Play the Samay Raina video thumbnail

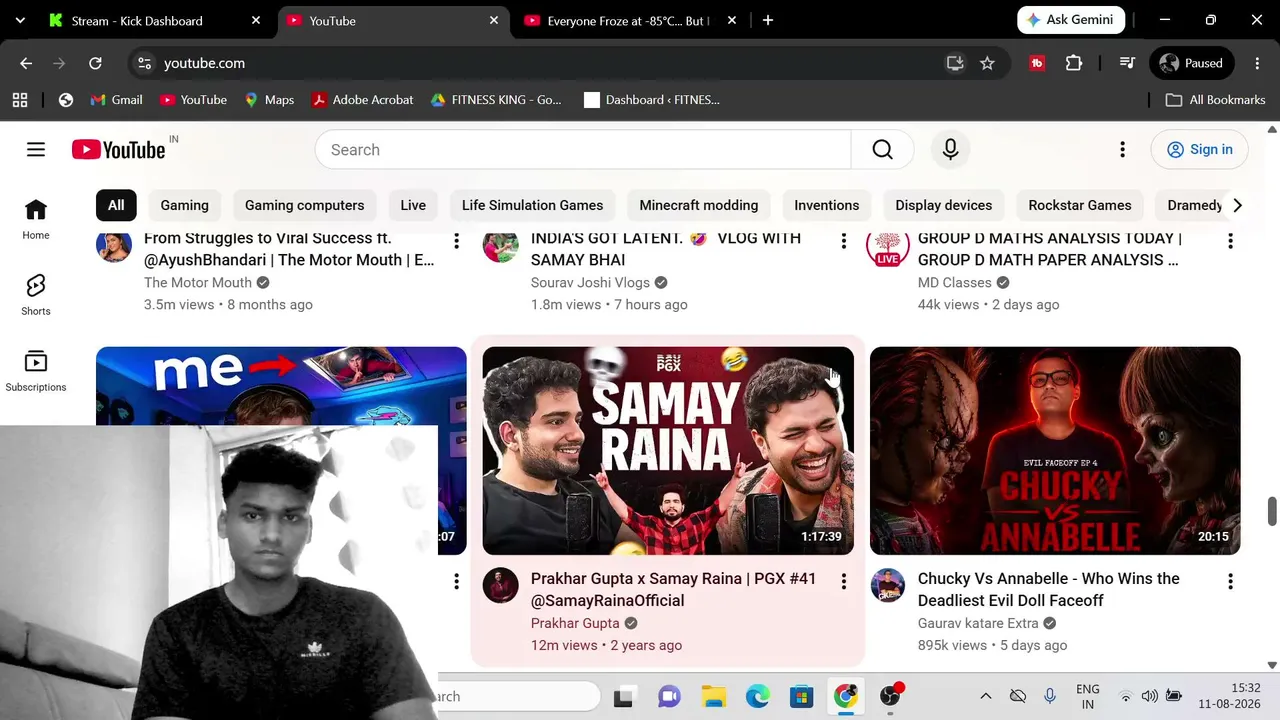[x=668, y=451]
